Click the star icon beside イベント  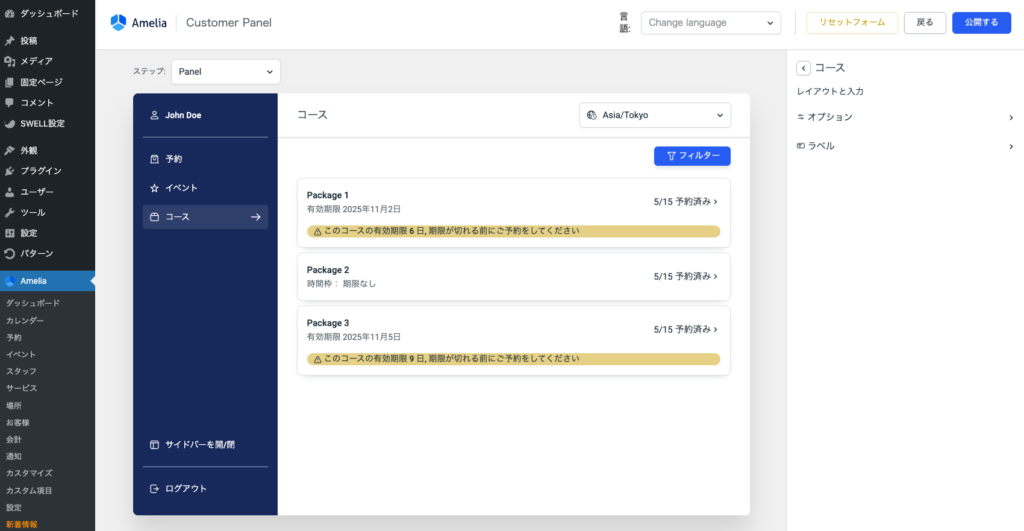tap(154, 188)
